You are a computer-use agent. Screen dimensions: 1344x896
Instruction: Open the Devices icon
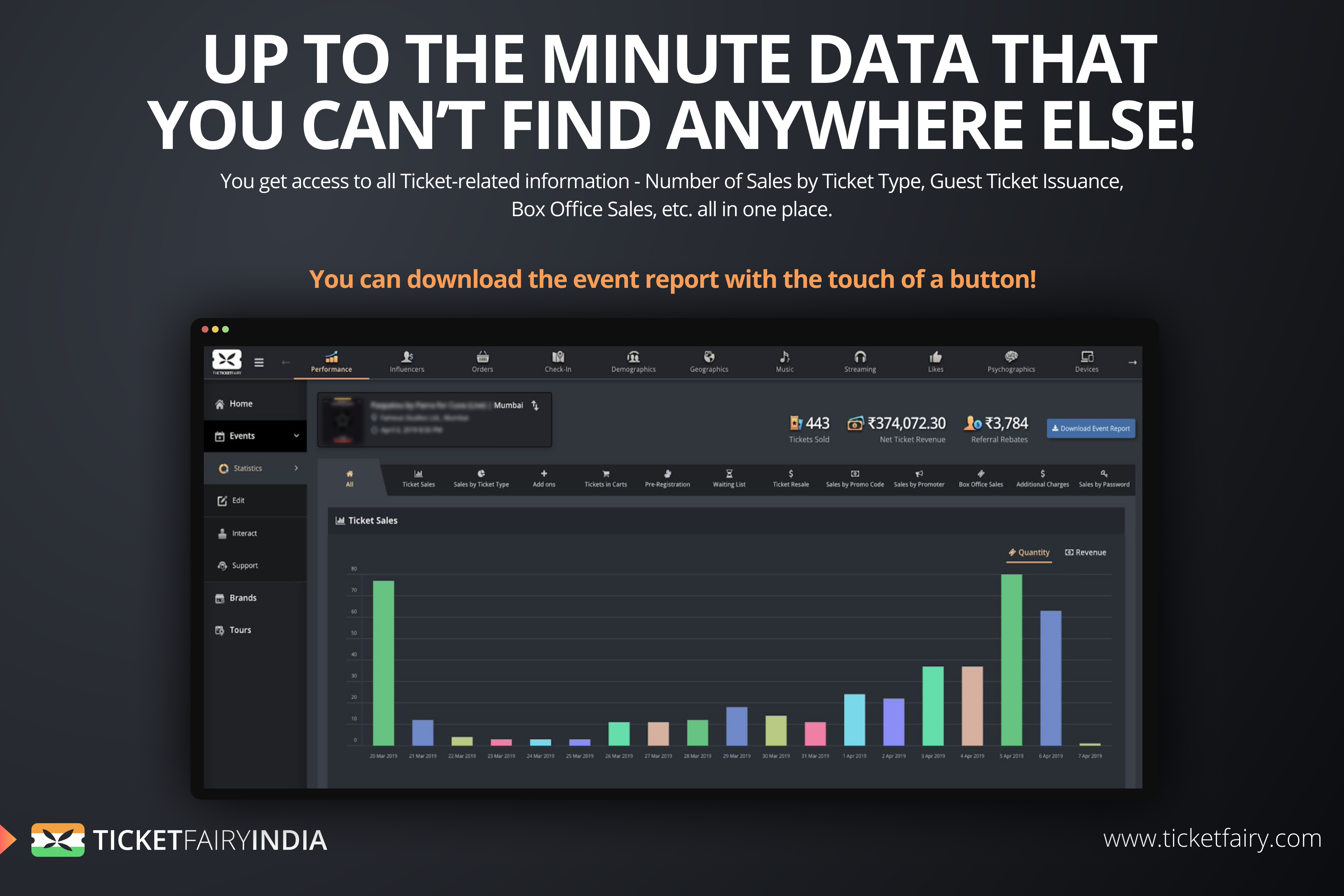point(1087,357)
